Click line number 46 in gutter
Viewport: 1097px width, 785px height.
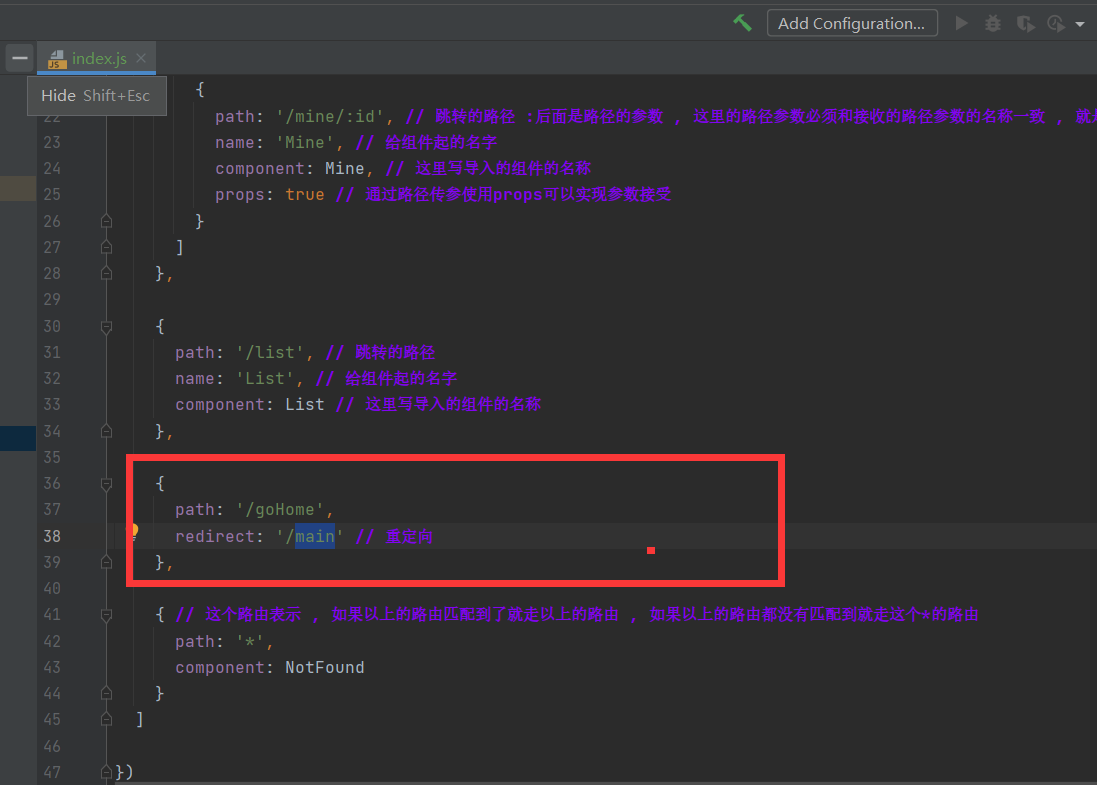(52, 747)
